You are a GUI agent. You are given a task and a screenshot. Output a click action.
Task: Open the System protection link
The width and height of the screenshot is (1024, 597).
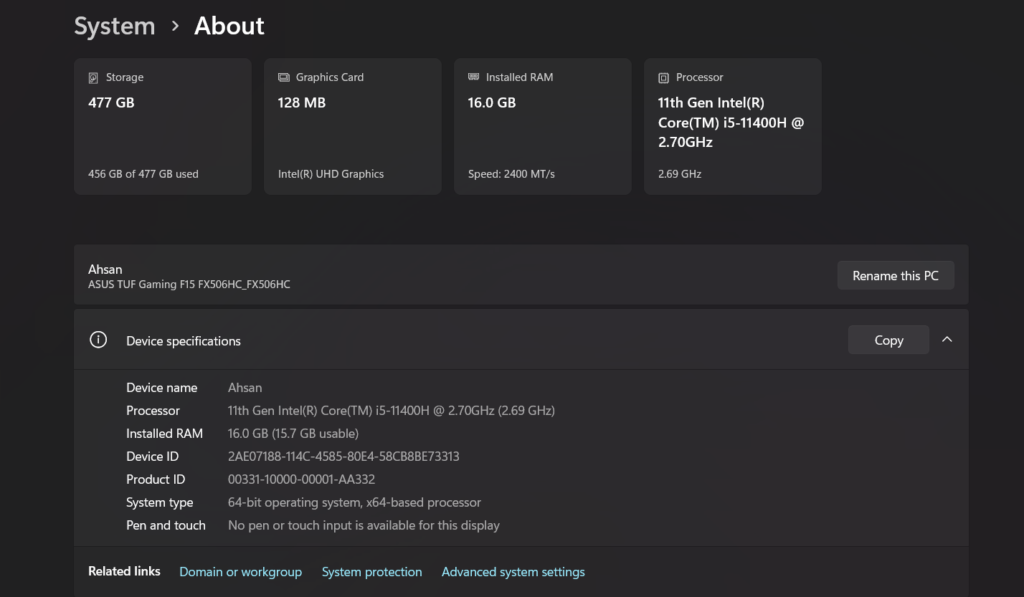pyautogui.click(x=371, y=572)
